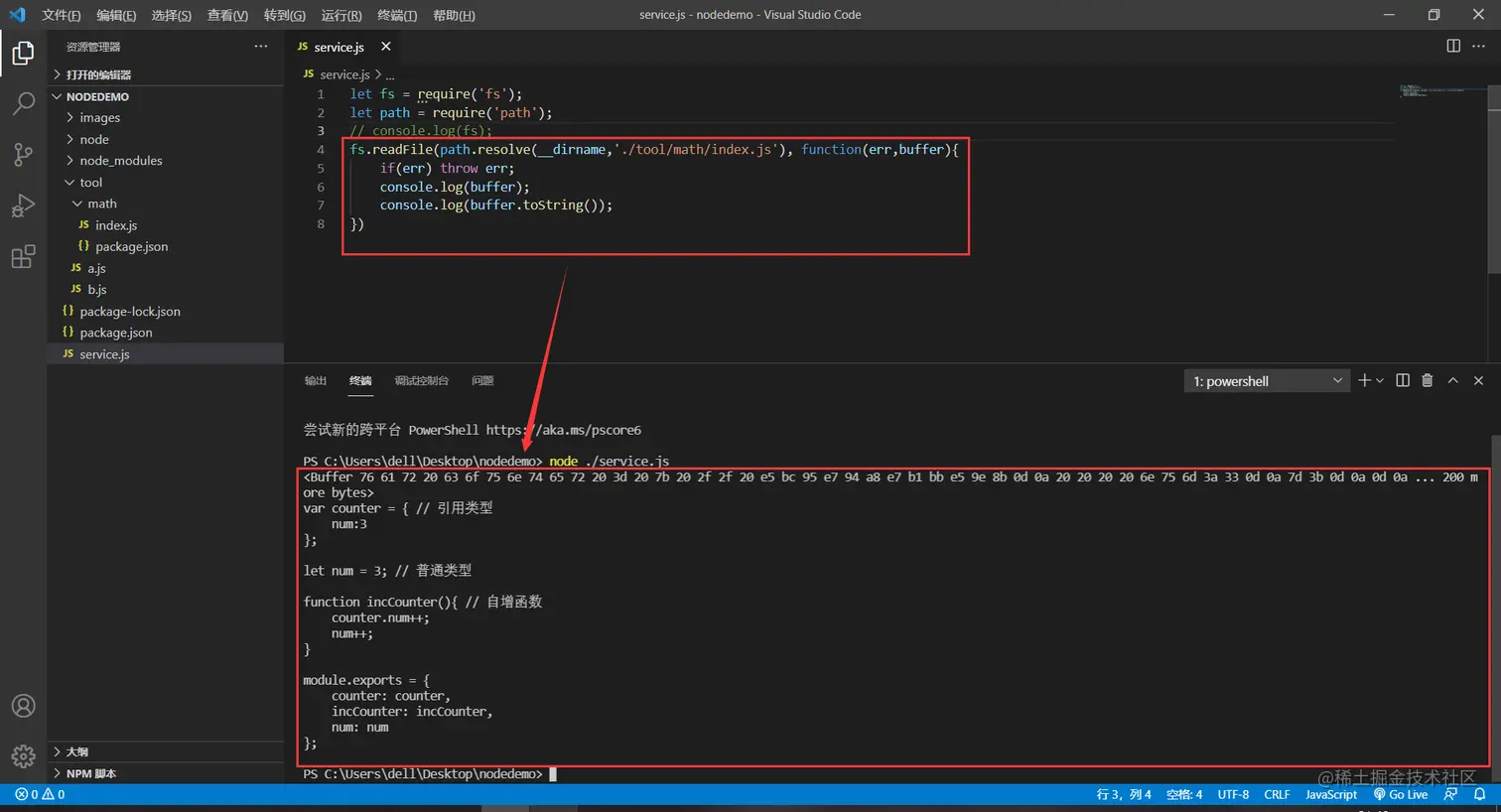Open the View menu

click(227, 15)
